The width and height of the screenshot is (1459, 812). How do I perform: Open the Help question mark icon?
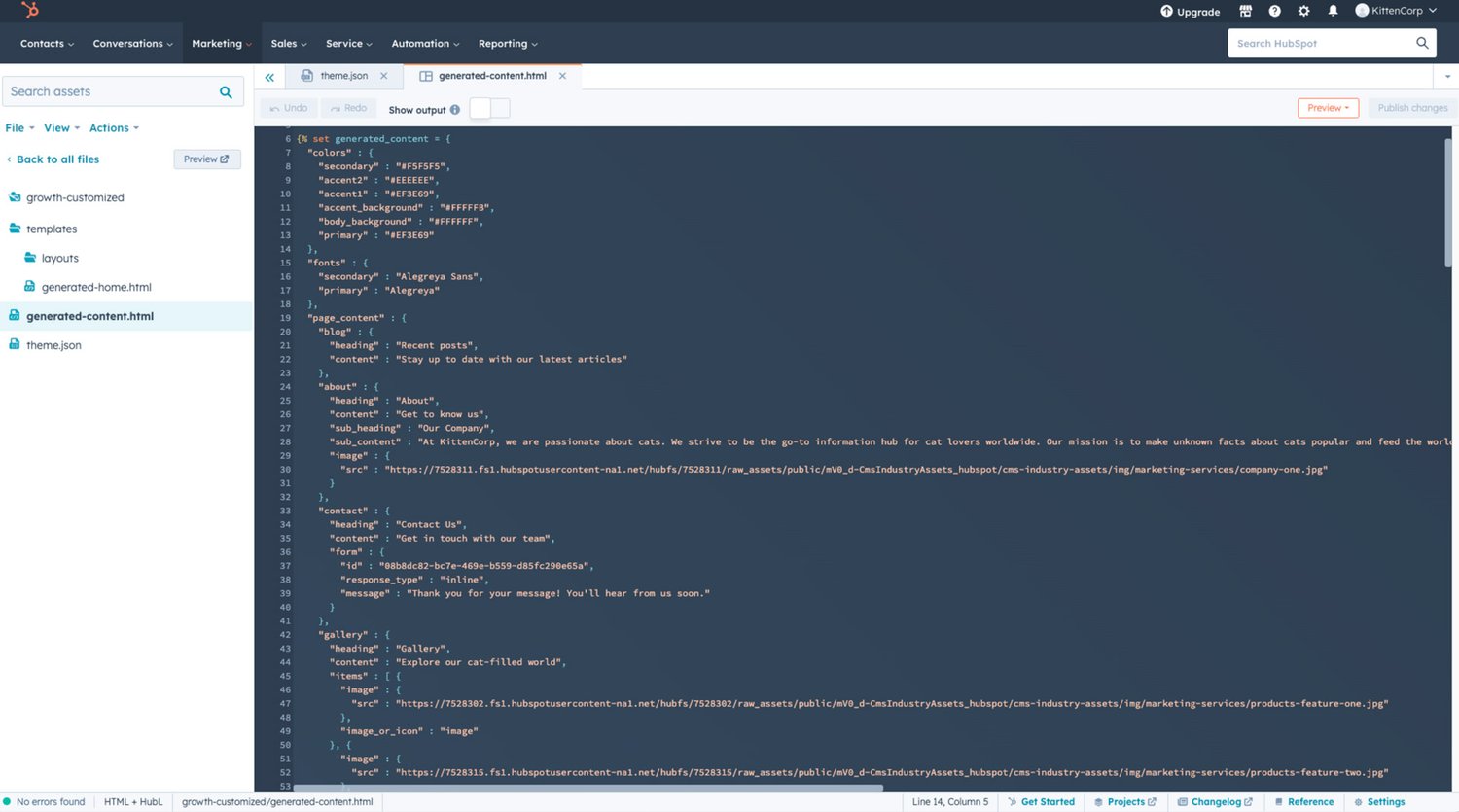tap(1274, 11)
